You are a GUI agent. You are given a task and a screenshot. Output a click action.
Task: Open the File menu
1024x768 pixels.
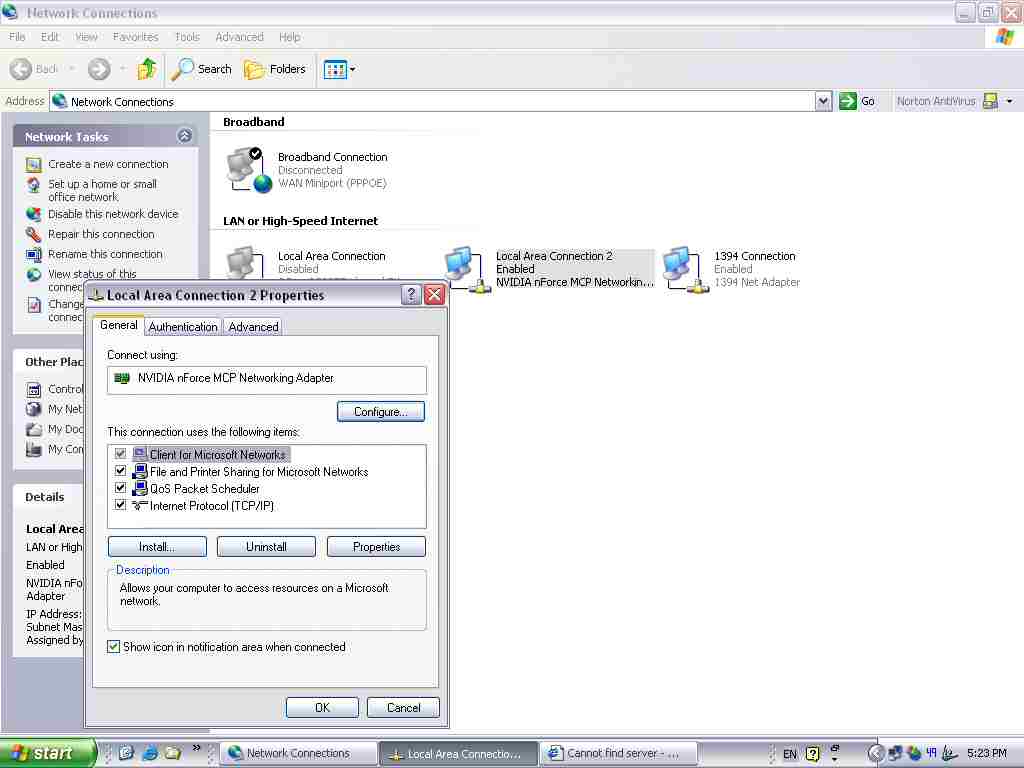pyautogui.click(x=18, y=37)
